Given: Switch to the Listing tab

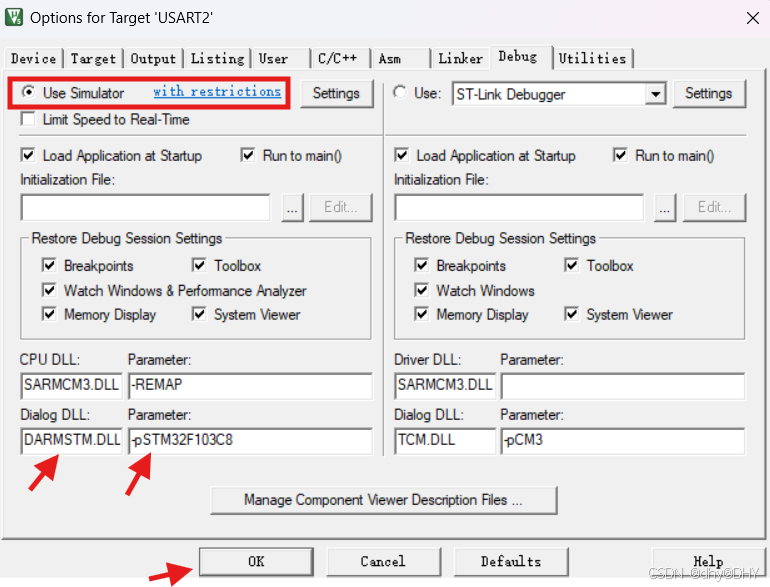Looking at the screenshot, I should tap(217, 58).
